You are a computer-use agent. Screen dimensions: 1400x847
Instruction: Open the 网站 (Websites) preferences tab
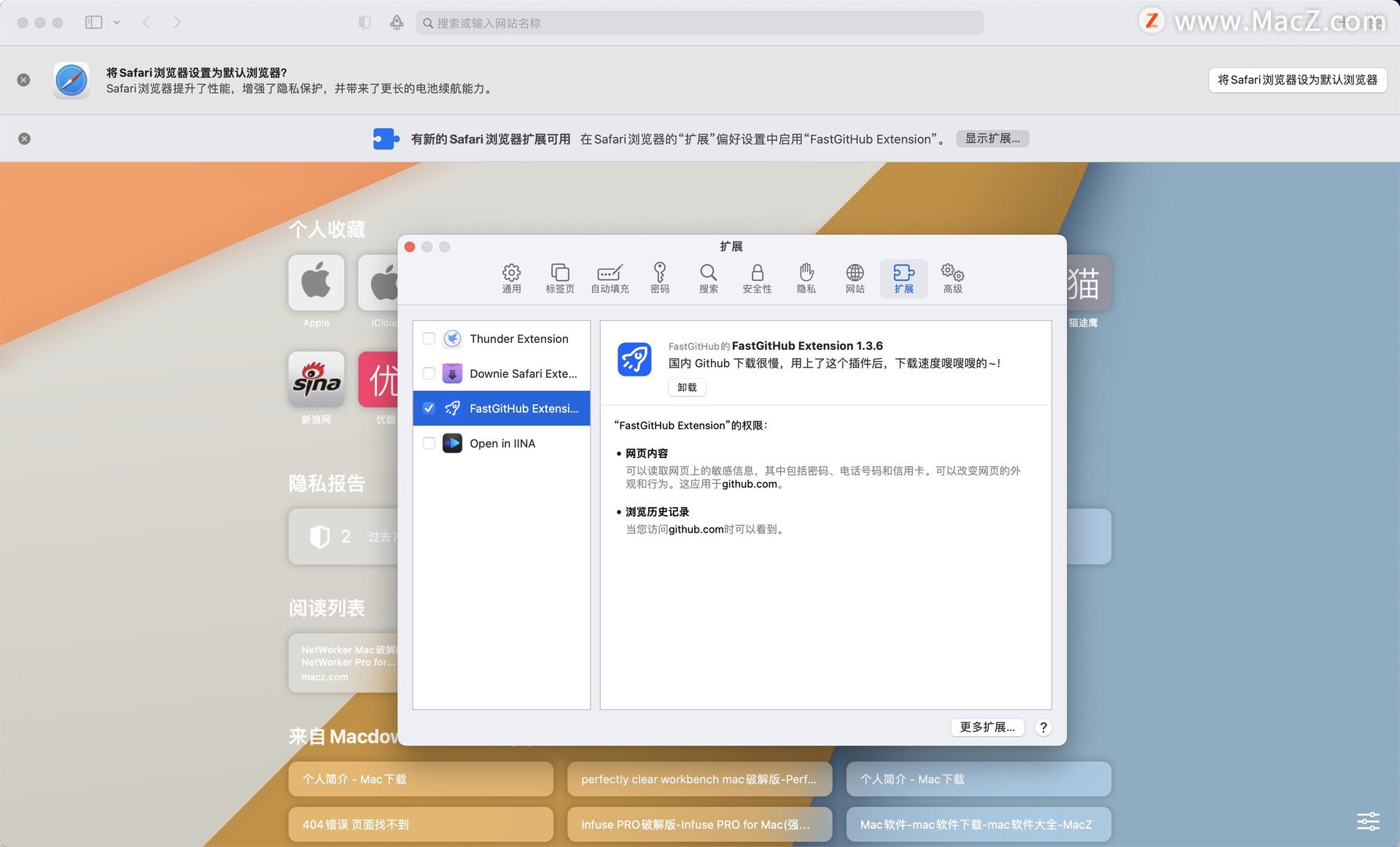click(855, 278)
